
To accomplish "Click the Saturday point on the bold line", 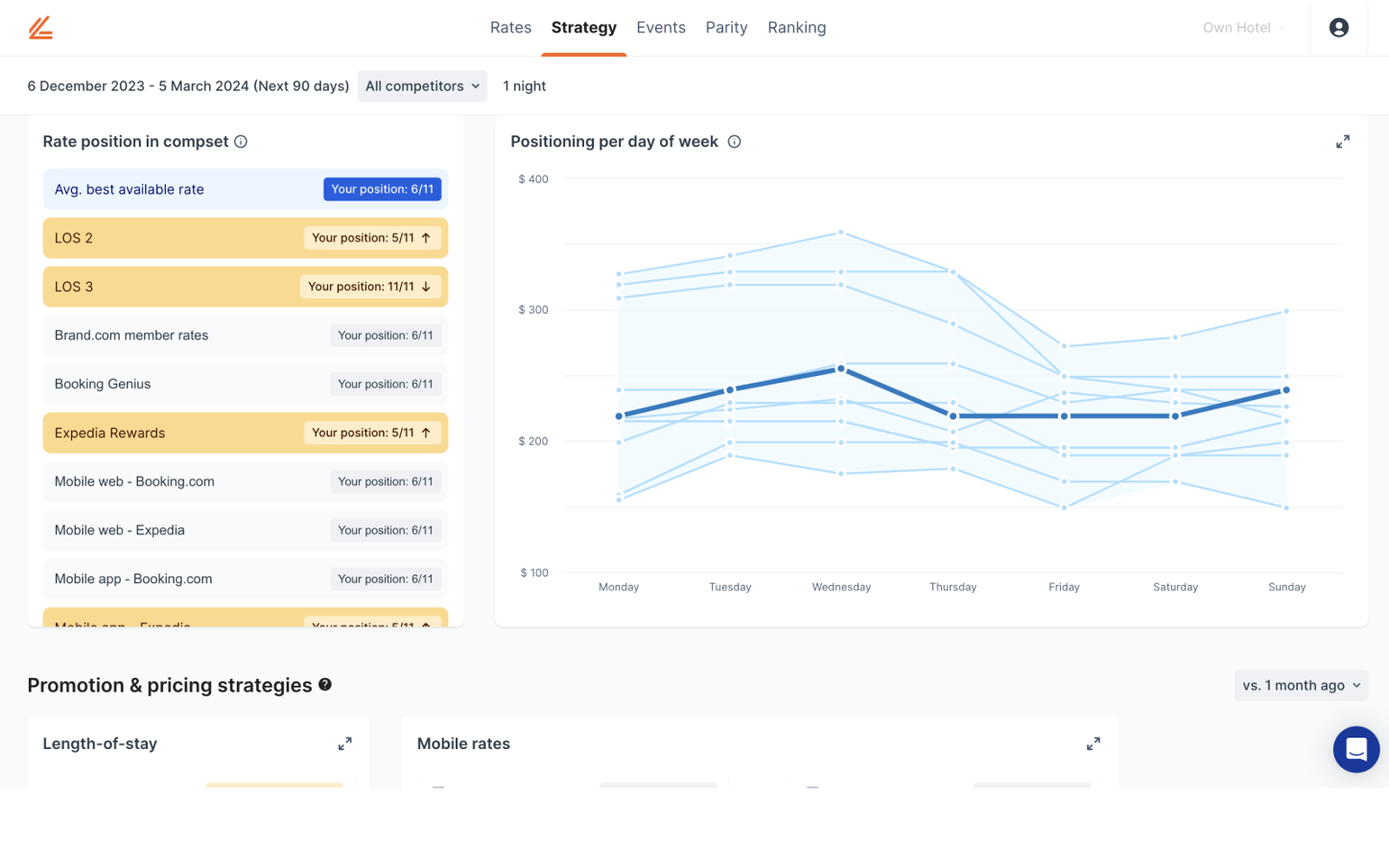I will point(1175,416).
